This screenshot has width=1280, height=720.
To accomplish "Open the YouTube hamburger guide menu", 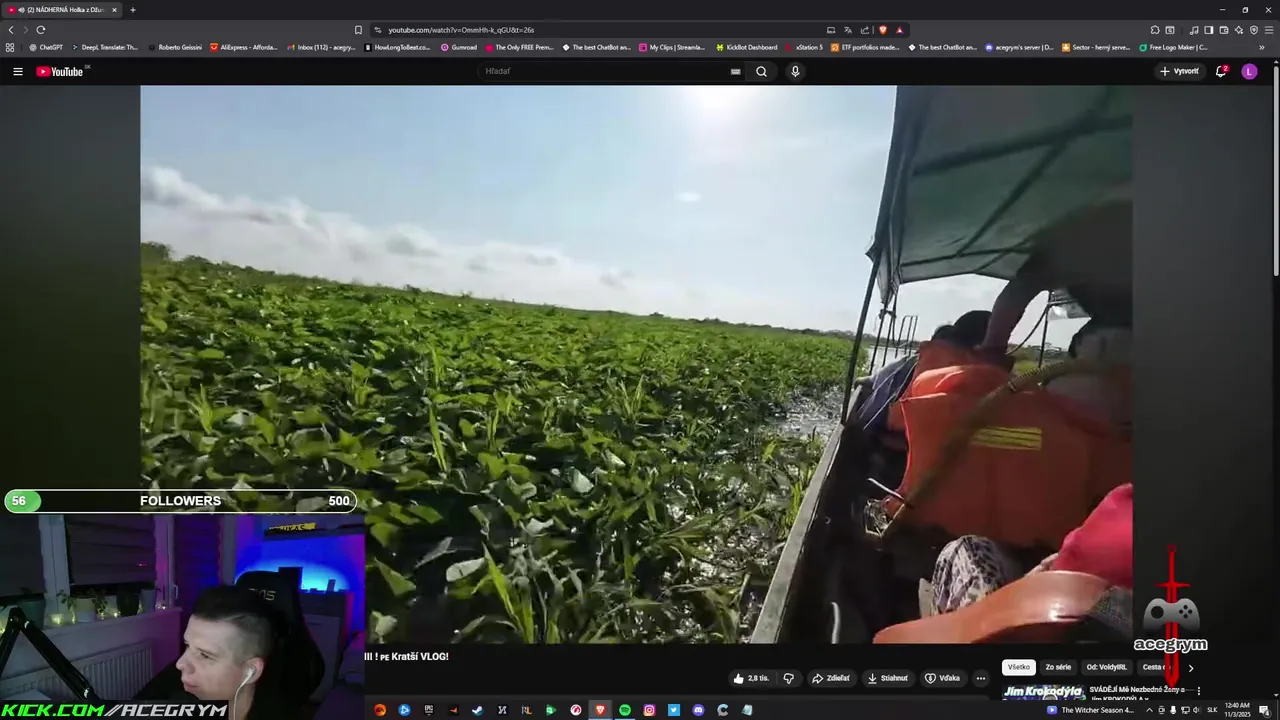I will (17, 71).
